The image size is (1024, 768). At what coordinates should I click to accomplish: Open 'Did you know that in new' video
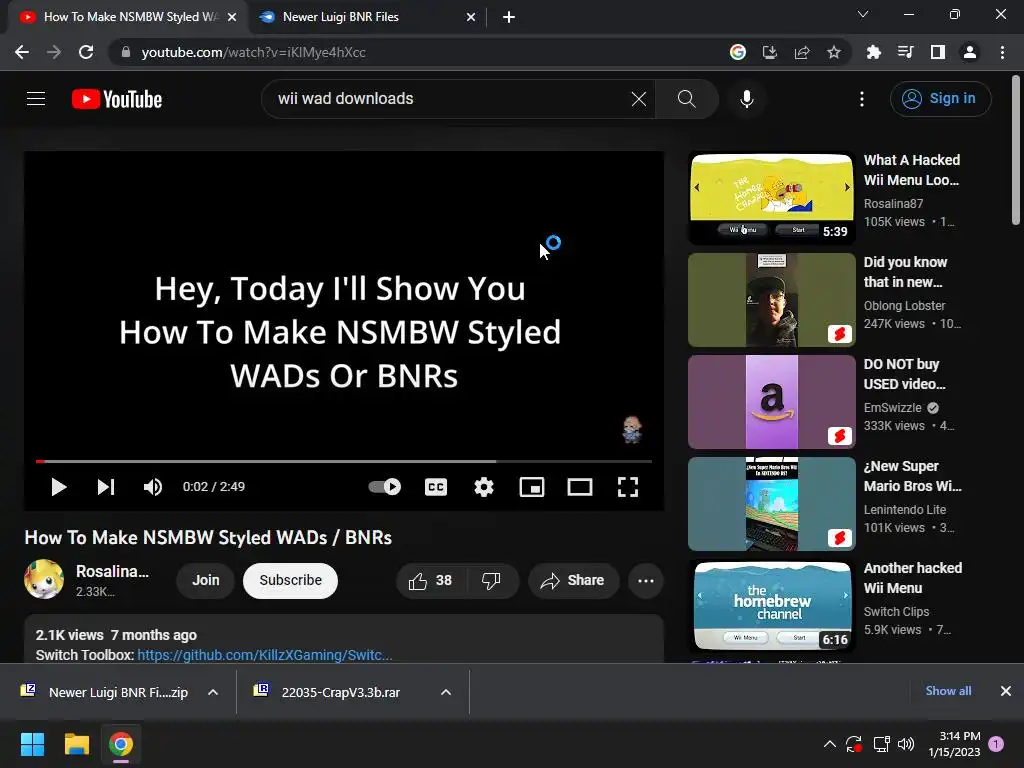[771, 300]
